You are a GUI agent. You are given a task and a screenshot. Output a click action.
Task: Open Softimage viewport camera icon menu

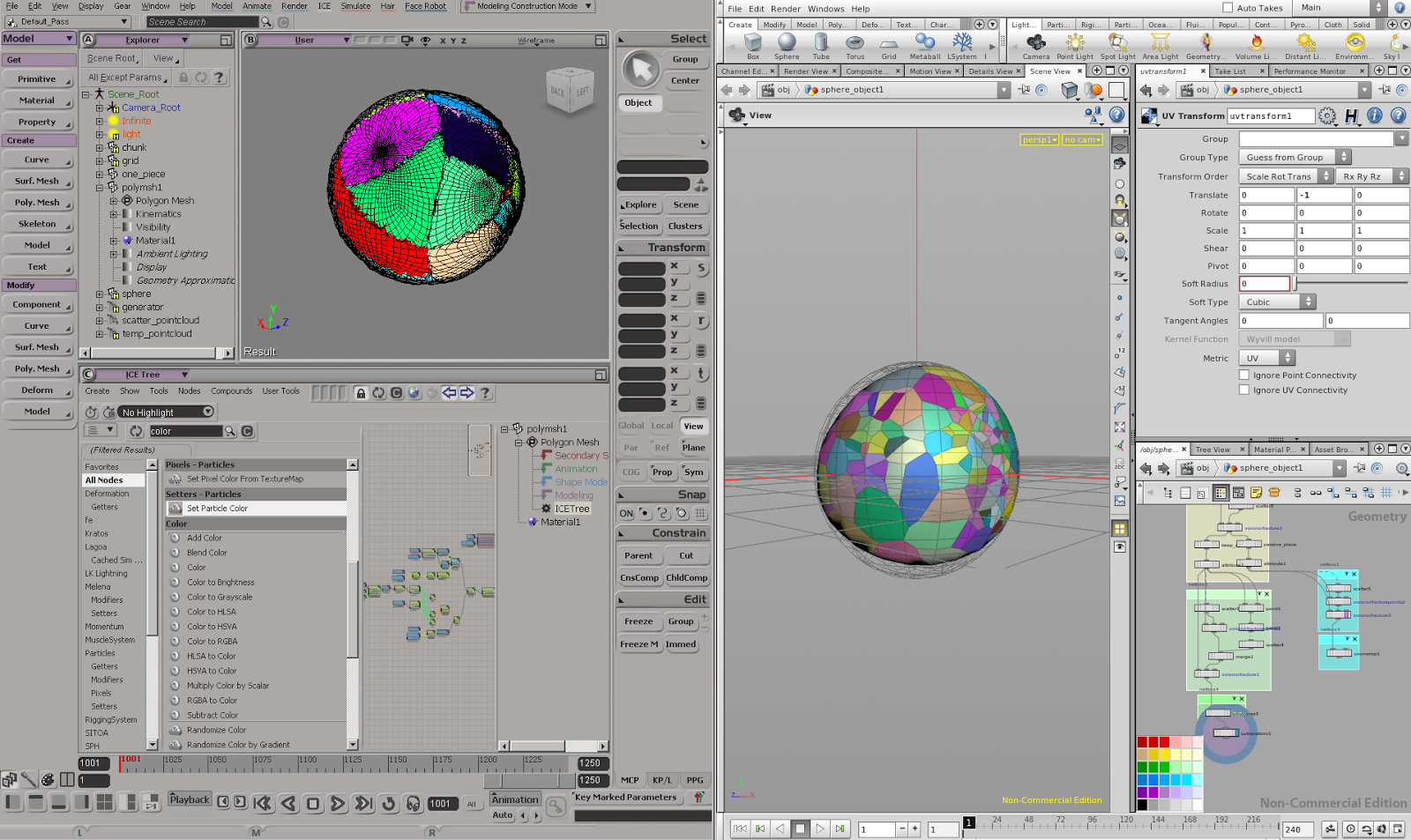407,41
